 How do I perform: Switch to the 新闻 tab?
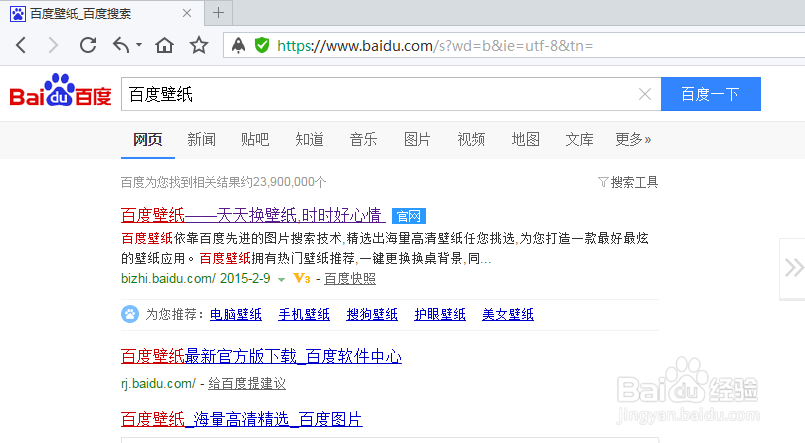point(201,139)
